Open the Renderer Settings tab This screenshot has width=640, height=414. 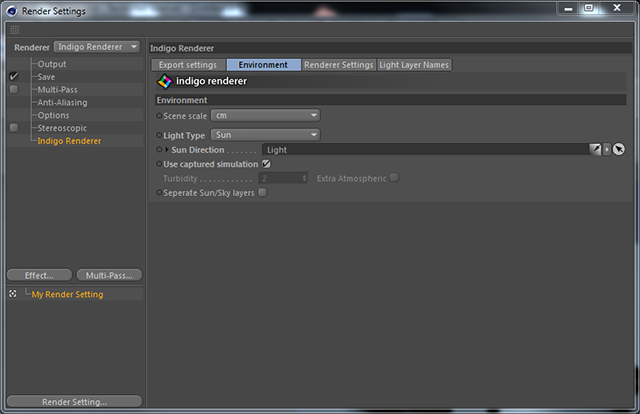(339, 65)
